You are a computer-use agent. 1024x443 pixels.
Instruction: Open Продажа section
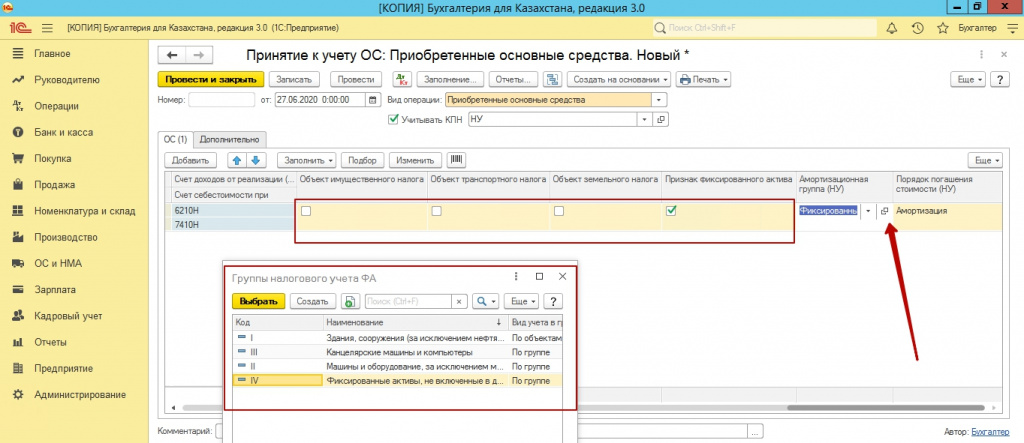coord(54,185)
